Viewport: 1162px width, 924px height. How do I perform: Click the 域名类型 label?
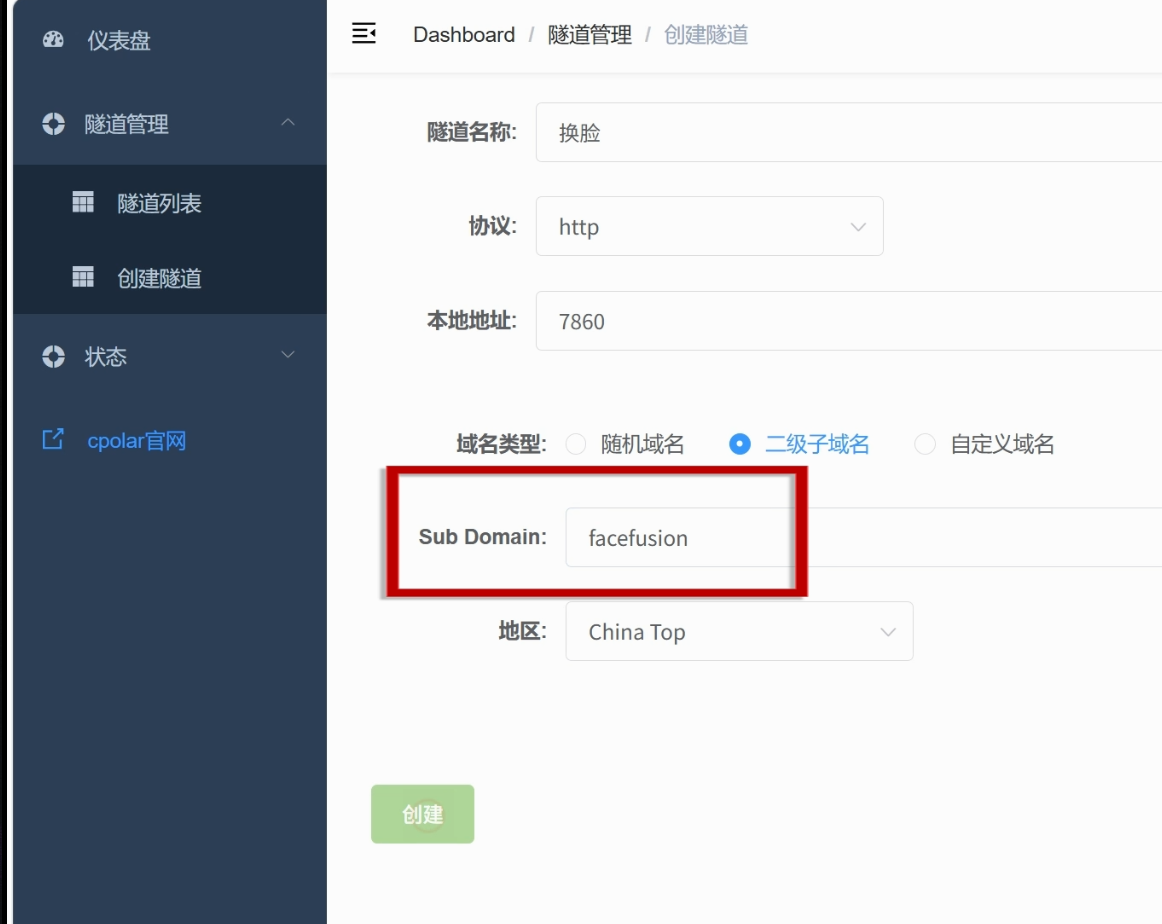pos(501,444)
